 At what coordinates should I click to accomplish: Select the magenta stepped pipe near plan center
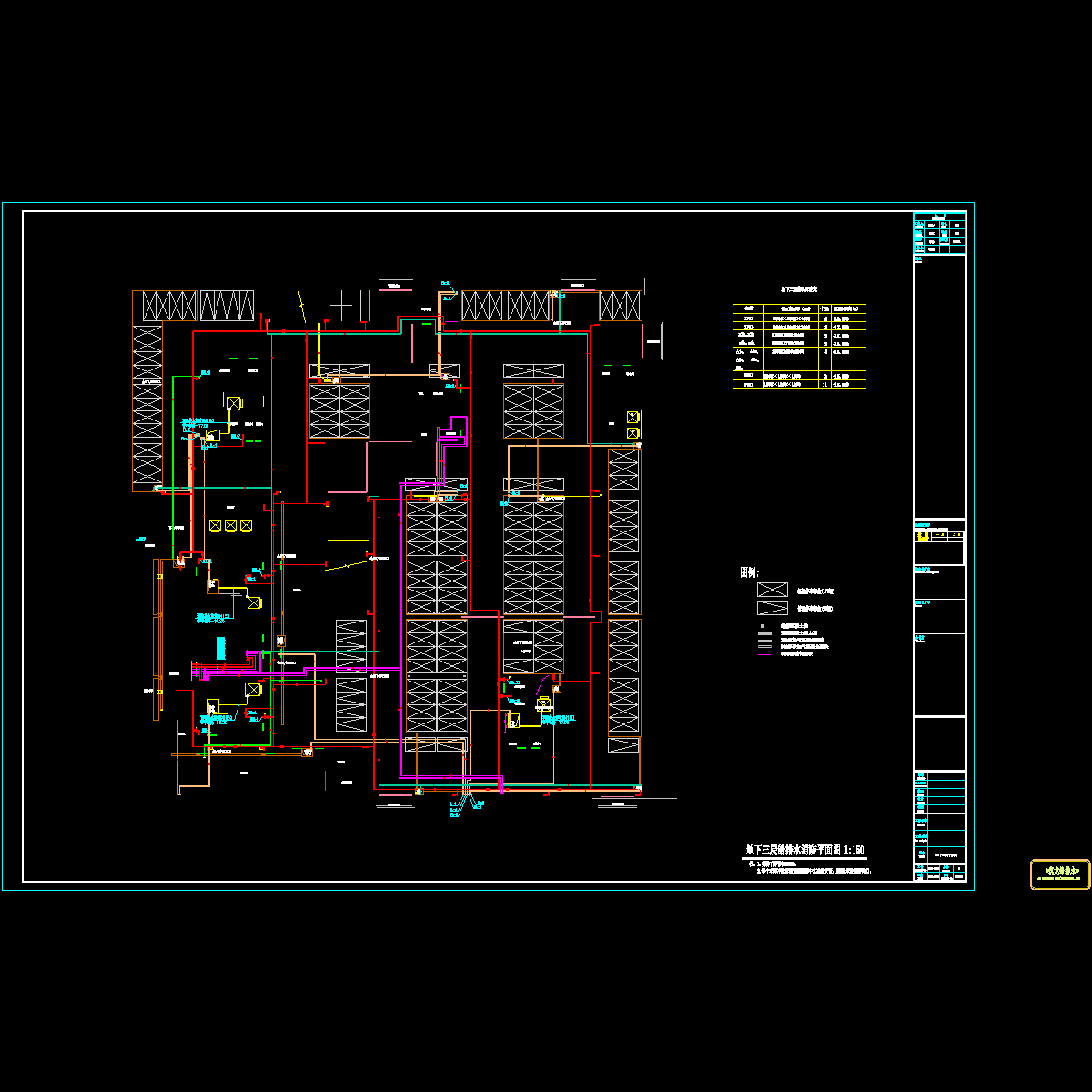[x=454, y=430]
